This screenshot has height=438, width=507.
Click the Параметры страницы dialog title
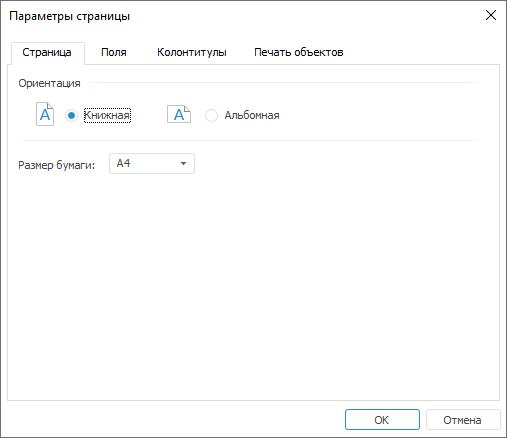click(70, 16)
